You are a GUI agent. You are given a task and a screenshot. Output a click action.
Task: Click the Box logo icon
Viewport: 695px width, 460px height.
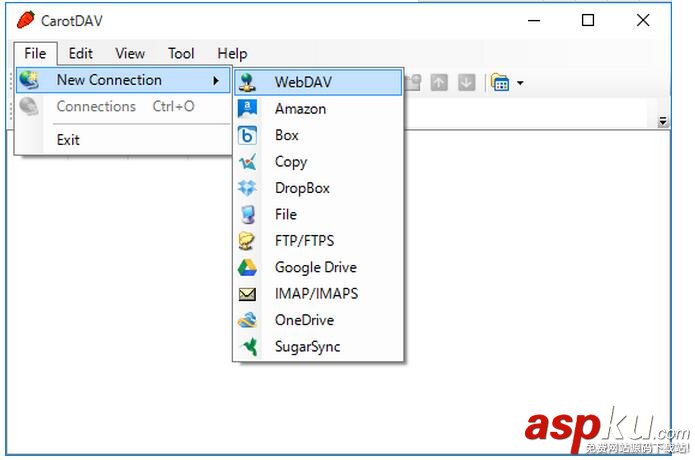[x=247, y=136]
